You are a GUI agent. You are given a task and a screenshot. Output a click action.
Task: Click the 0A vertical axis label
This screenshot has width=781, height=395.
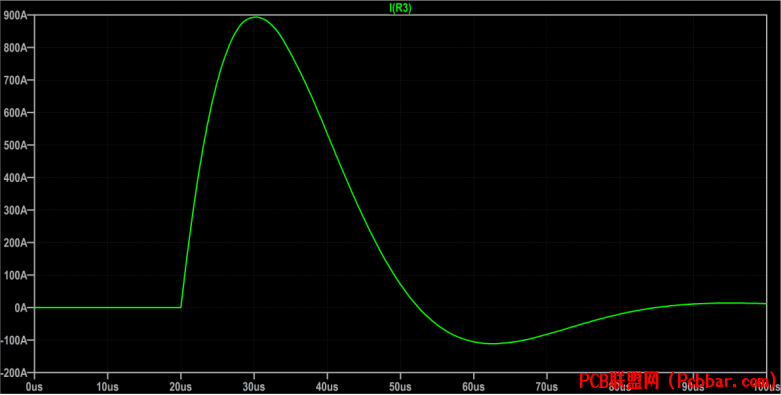[21, 308]
